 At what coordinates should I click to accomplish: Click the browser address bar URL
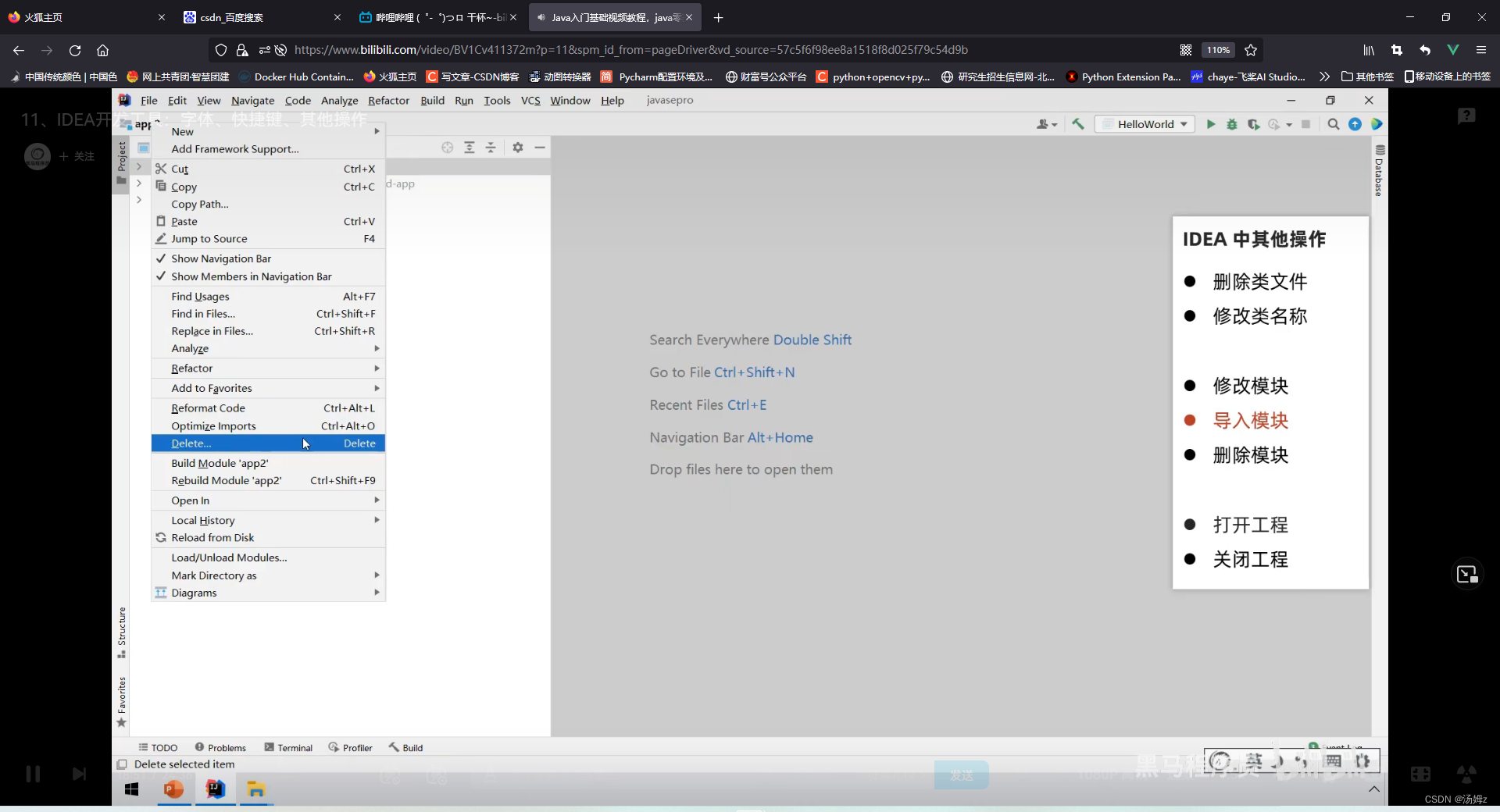click(631, 50)
